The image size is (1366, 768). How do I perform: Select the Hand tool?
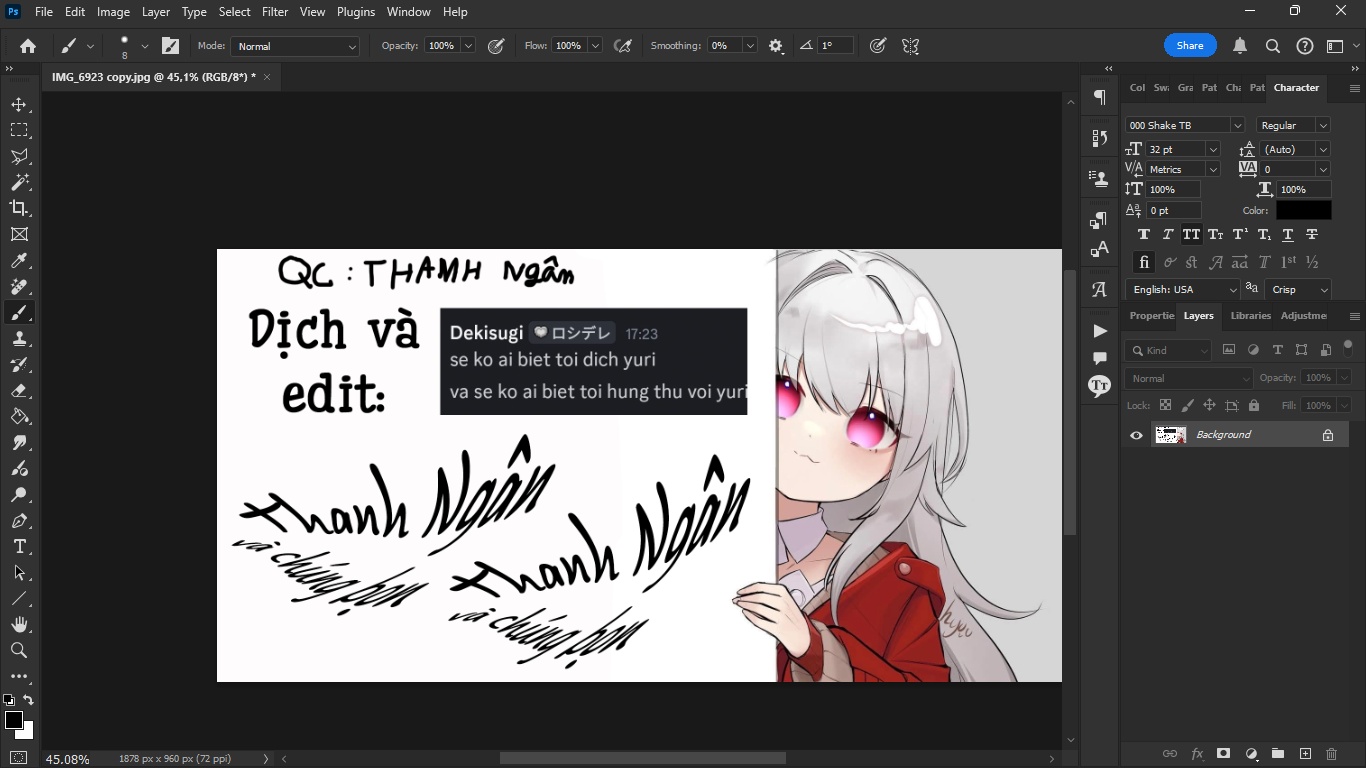[19, 625]
